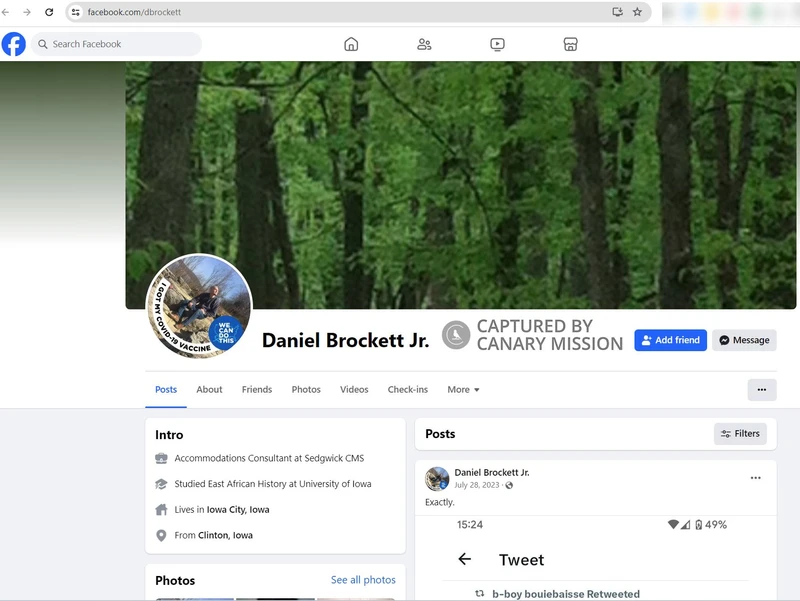This screenshot has height=601, width=800.
Task: Click the site information icon in the address bar
Action: 76,12
